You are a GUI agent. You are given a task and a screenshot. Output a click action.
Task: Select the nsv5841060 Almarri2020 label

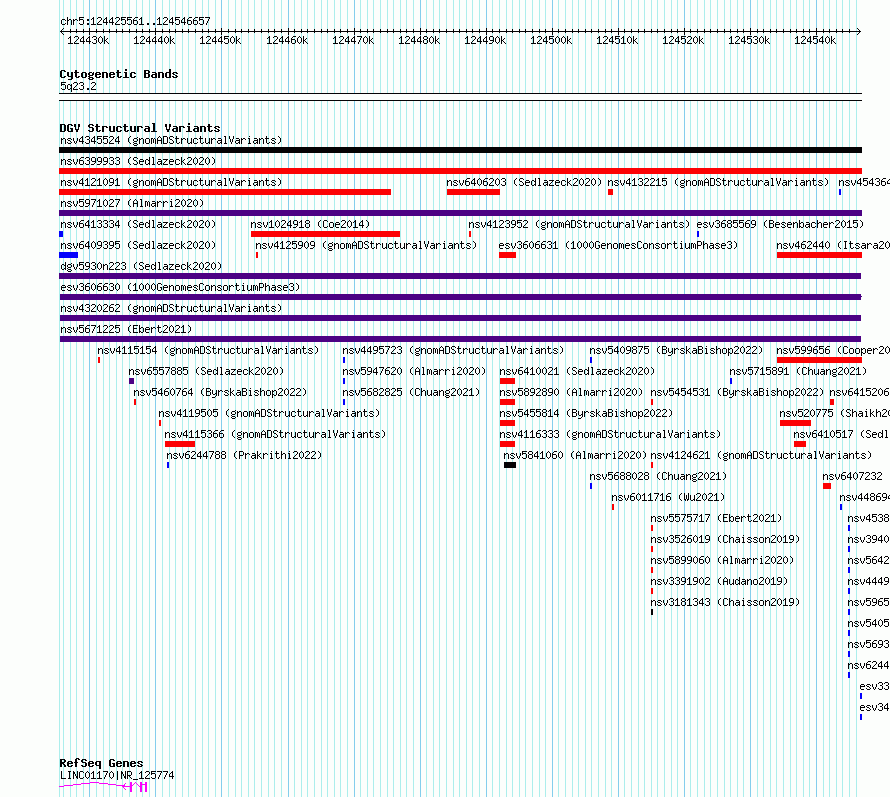pyautogui.click(x=575, y=455)
